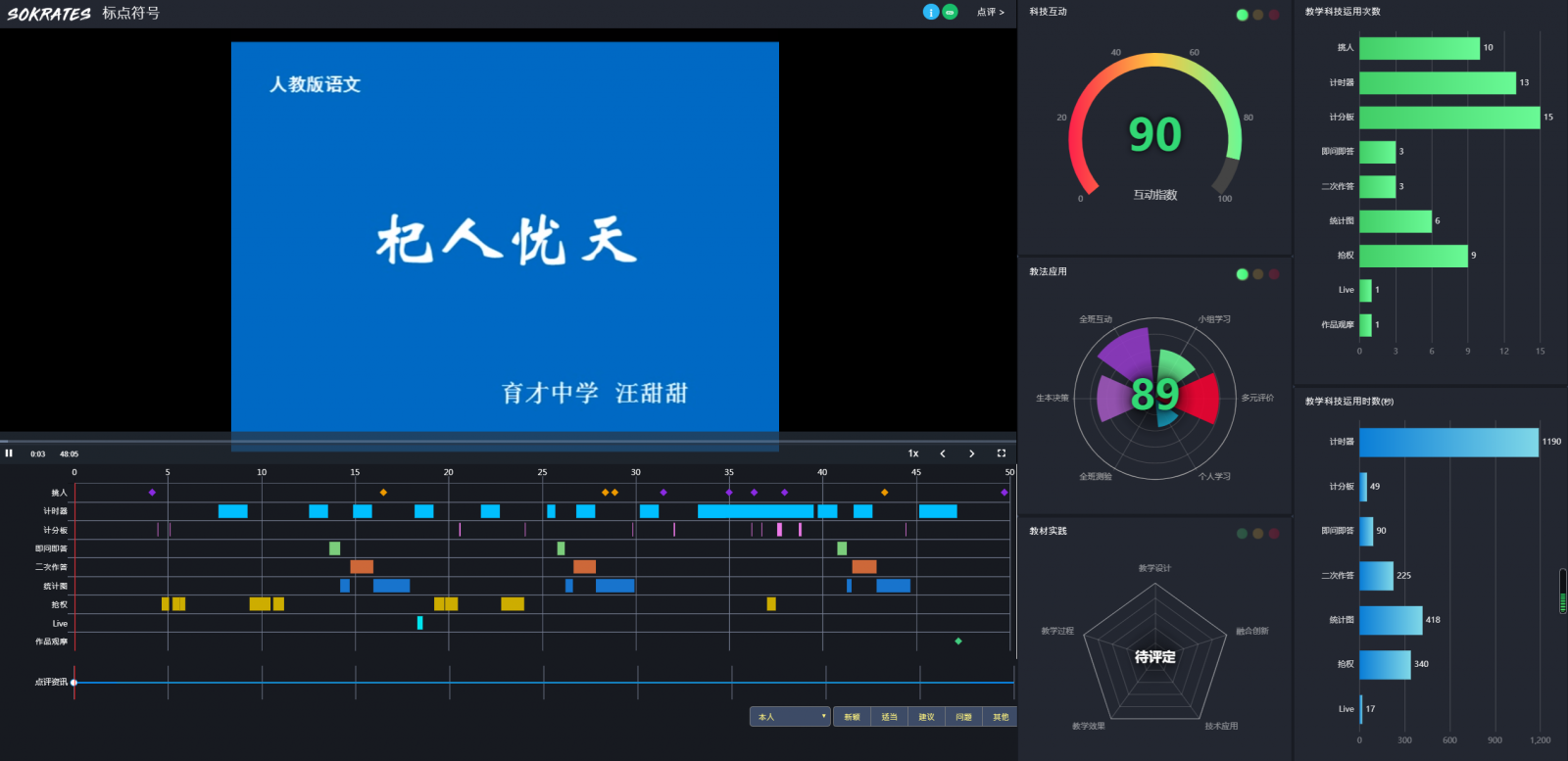
Task: Click the 其他 comment button
Action: click(x=1000, y=717)
